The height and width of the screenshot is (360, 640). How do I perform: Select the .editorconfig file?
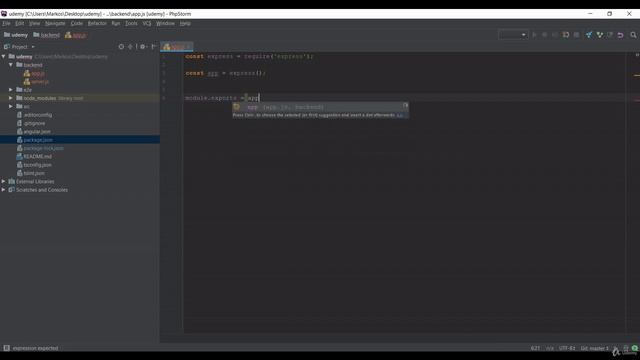[34, 115]
